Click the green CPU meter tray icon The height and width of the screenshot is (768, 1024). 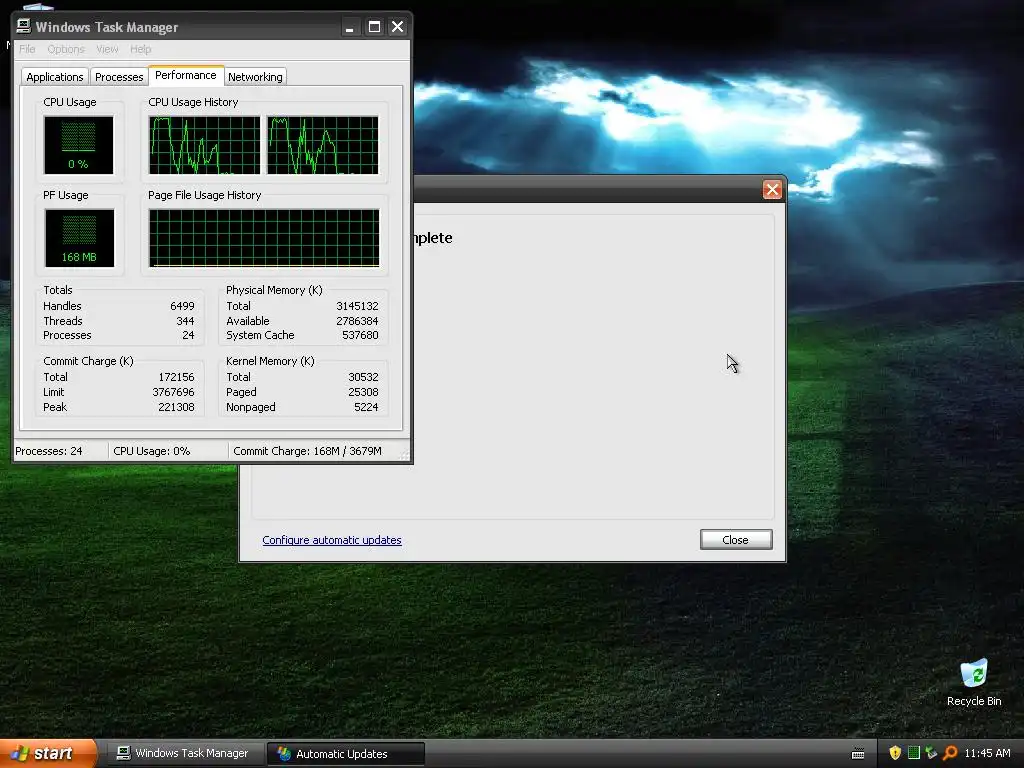(914, 753)
